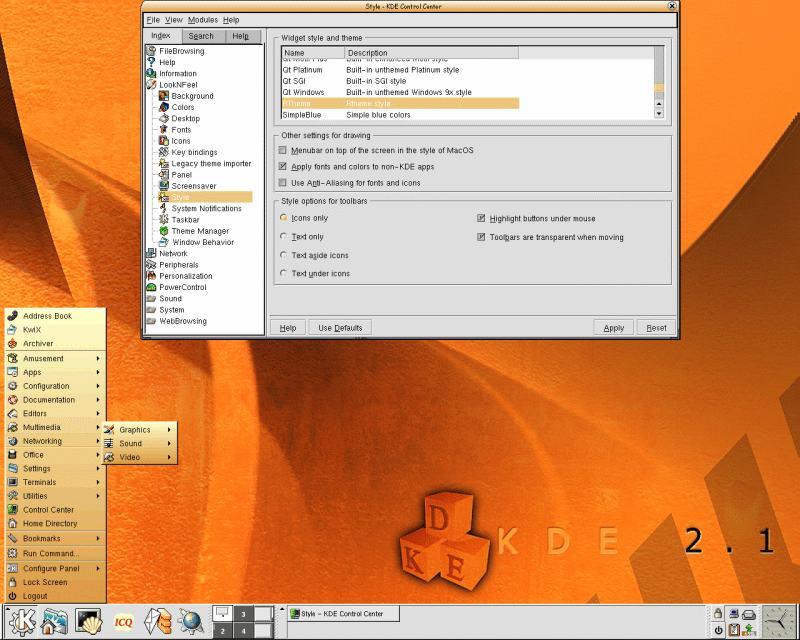Launch ICQ from the panel
The width and height of the screenshot is (800, 640).
pyautogui.click(x=123, y=622)
